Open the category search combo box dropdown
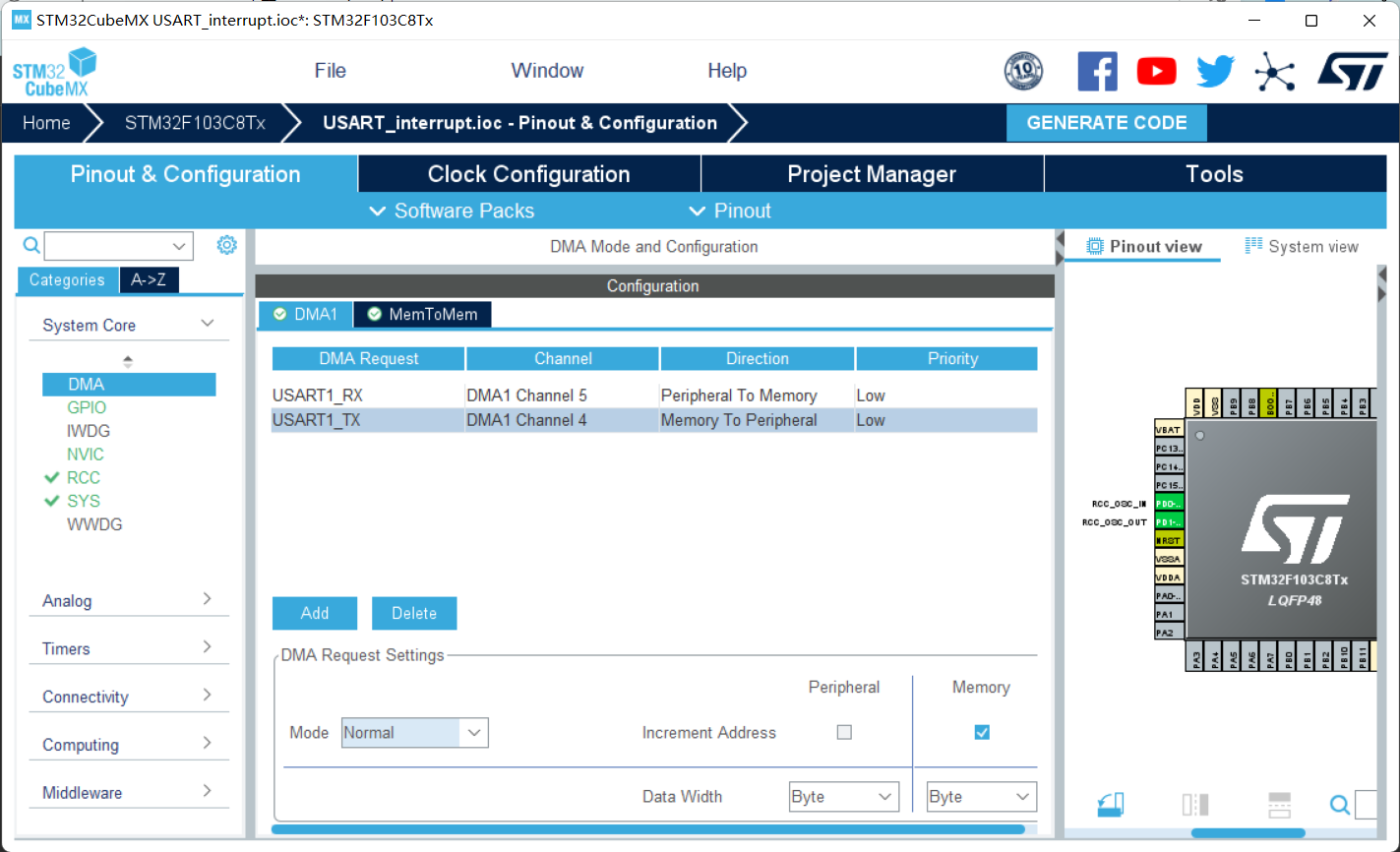Viewport: 1400px width, 852px height. pos(179,246)
